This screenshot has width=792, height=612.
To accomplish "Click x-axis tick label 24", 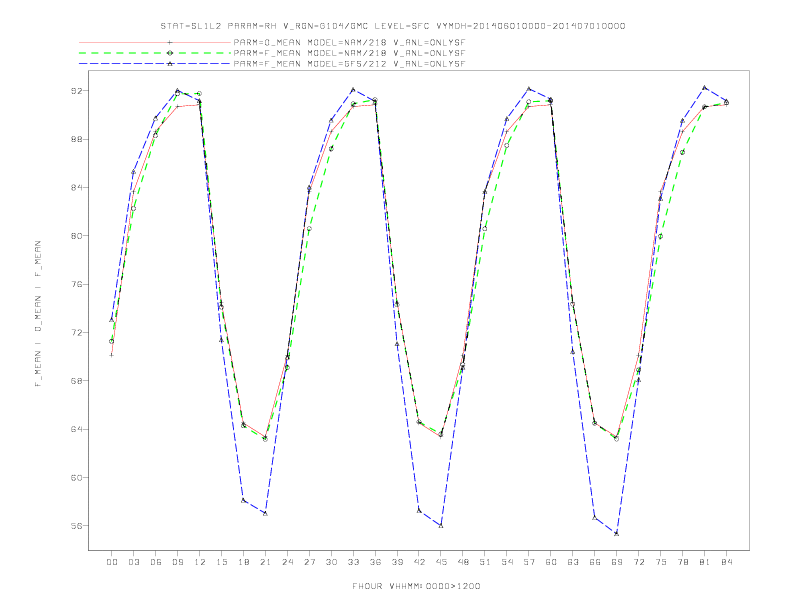I will coord(287,562).
